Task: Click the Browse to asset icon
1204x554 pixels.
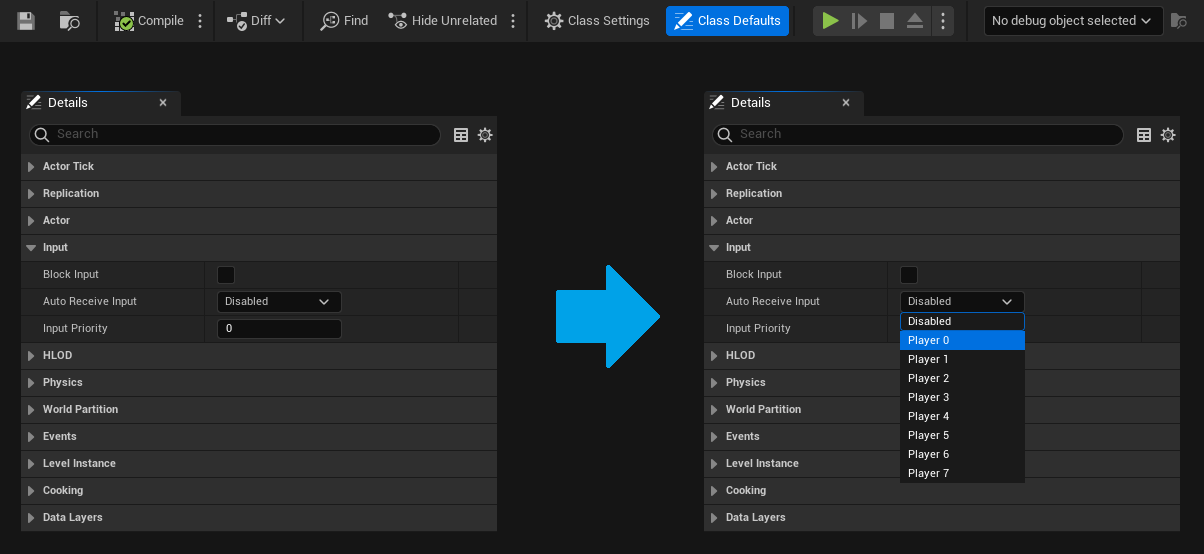Action: (69, 20)
